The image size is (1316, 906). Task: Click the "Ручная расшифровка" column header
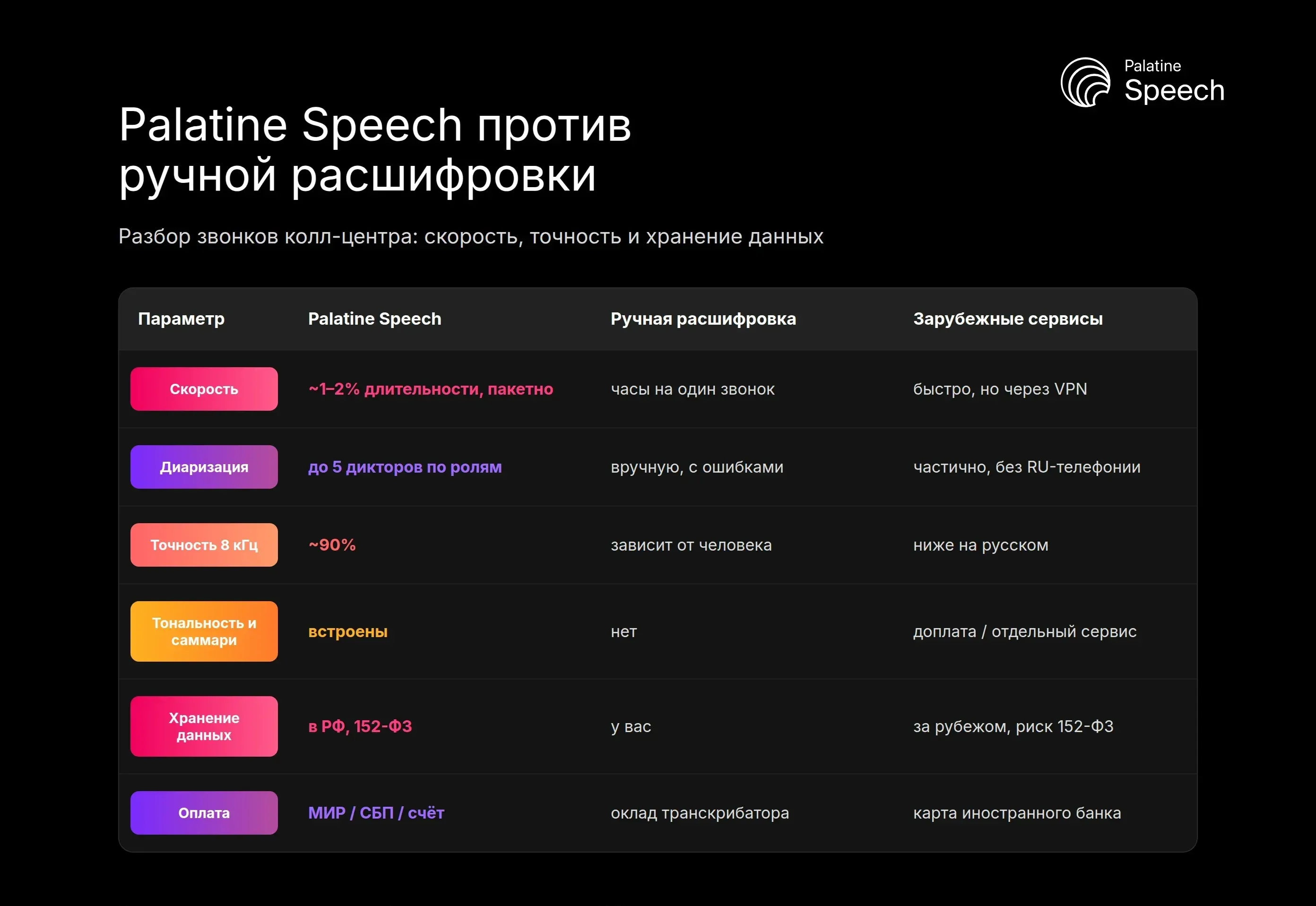click(x=703, y=319)
